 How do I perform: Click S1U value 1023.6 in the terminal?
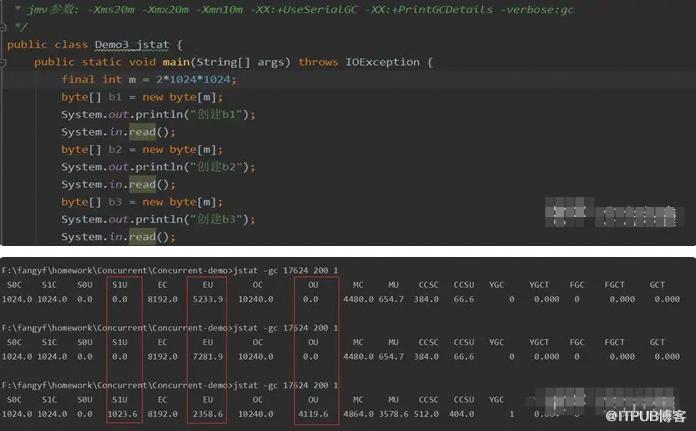[123, 413]
